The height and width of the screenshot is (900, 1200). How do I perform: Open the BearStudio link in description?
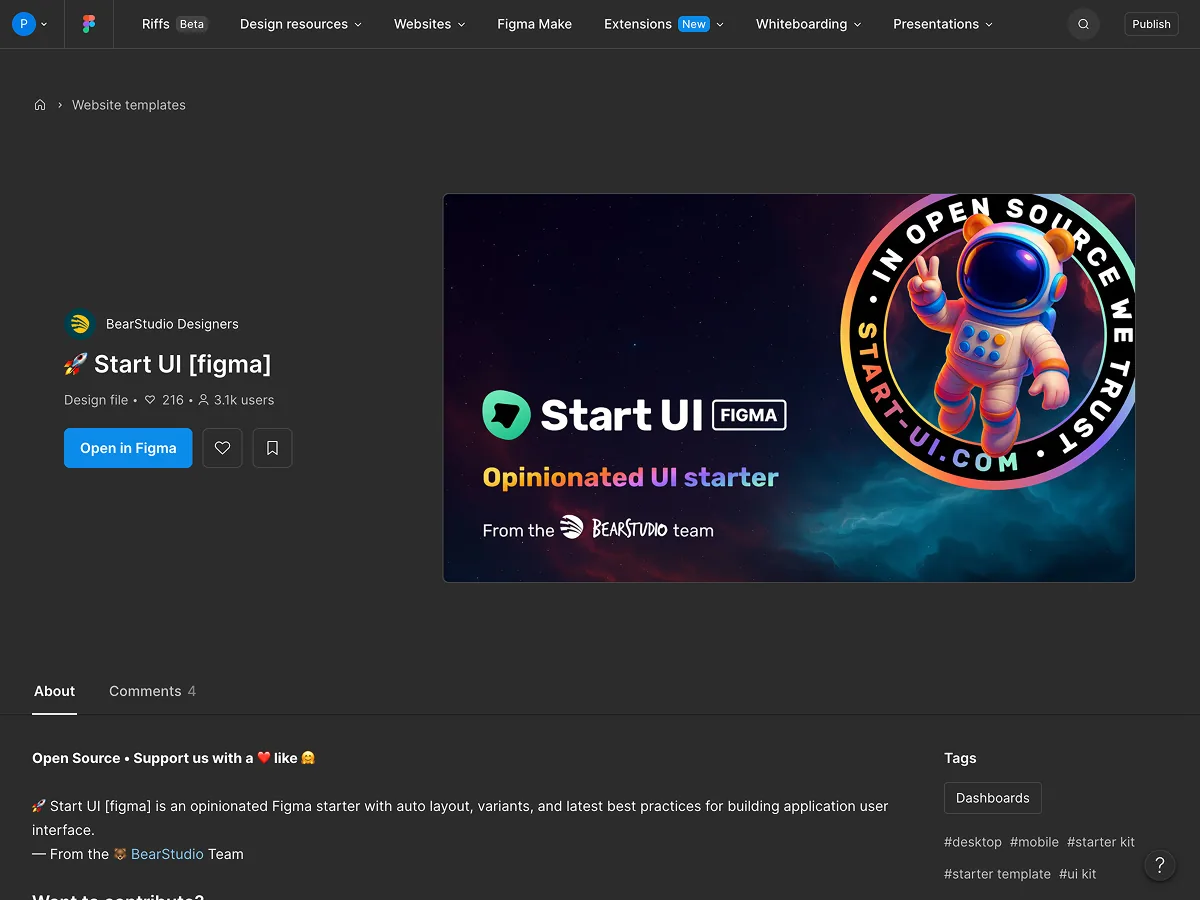pos(167,854)
